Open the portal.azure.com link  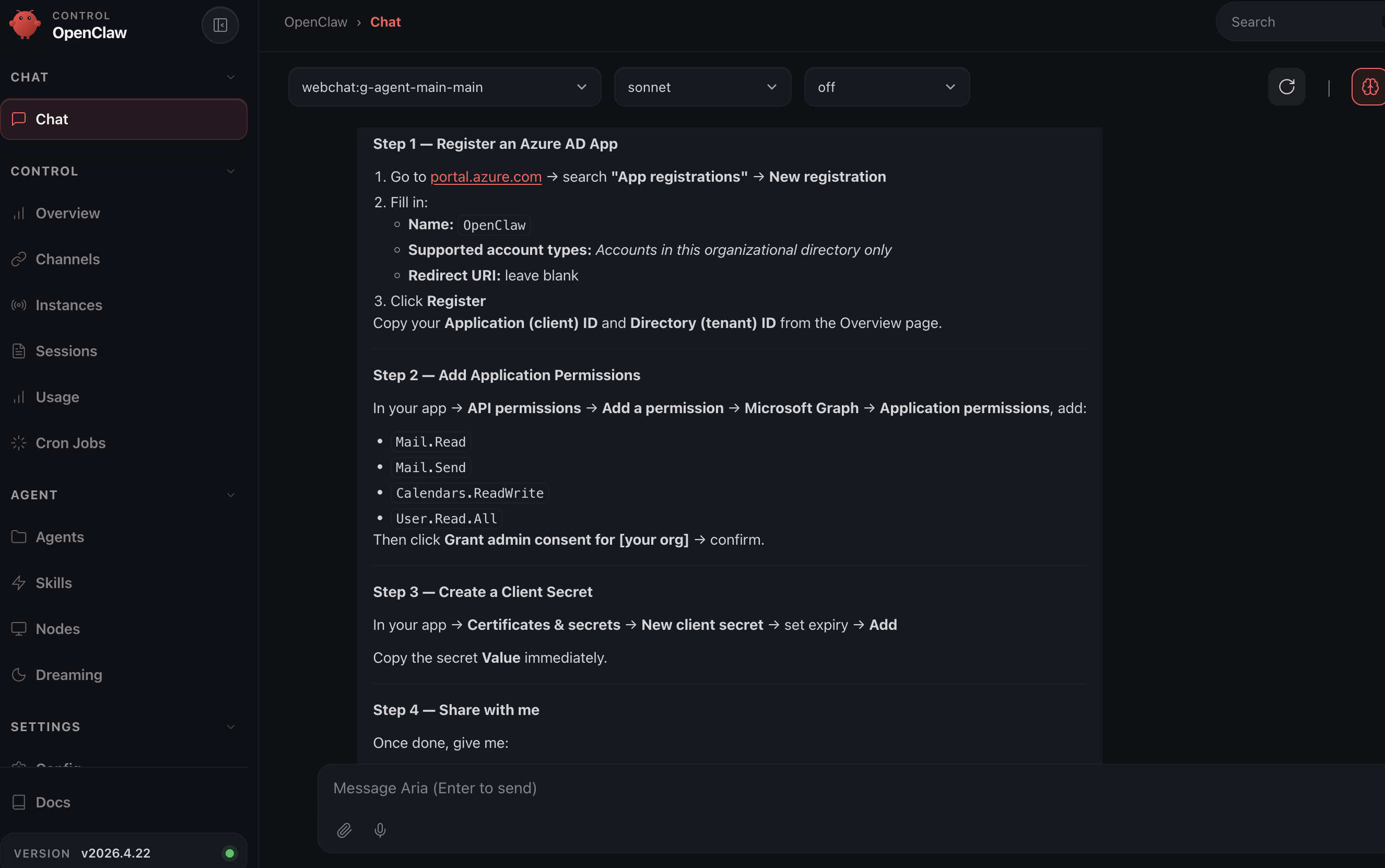pos(486,177)
